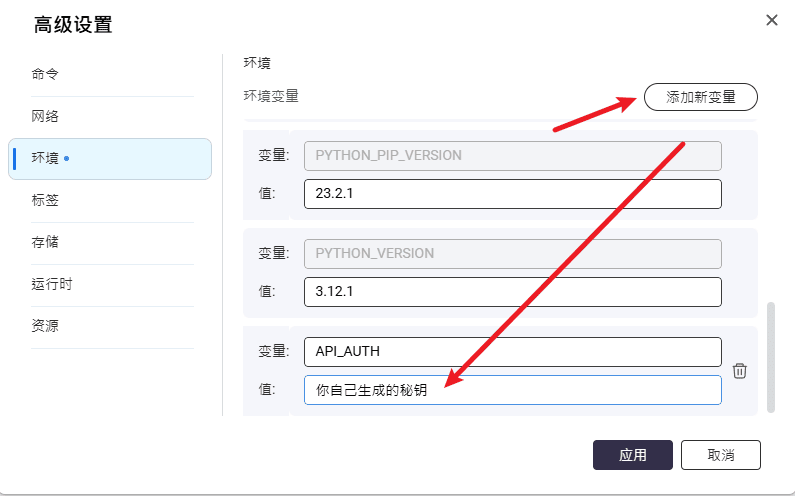This screenshot has width=795, height=496.
Task: Click the environment variables list scrollbar
Action: click(x=769, y=356)
